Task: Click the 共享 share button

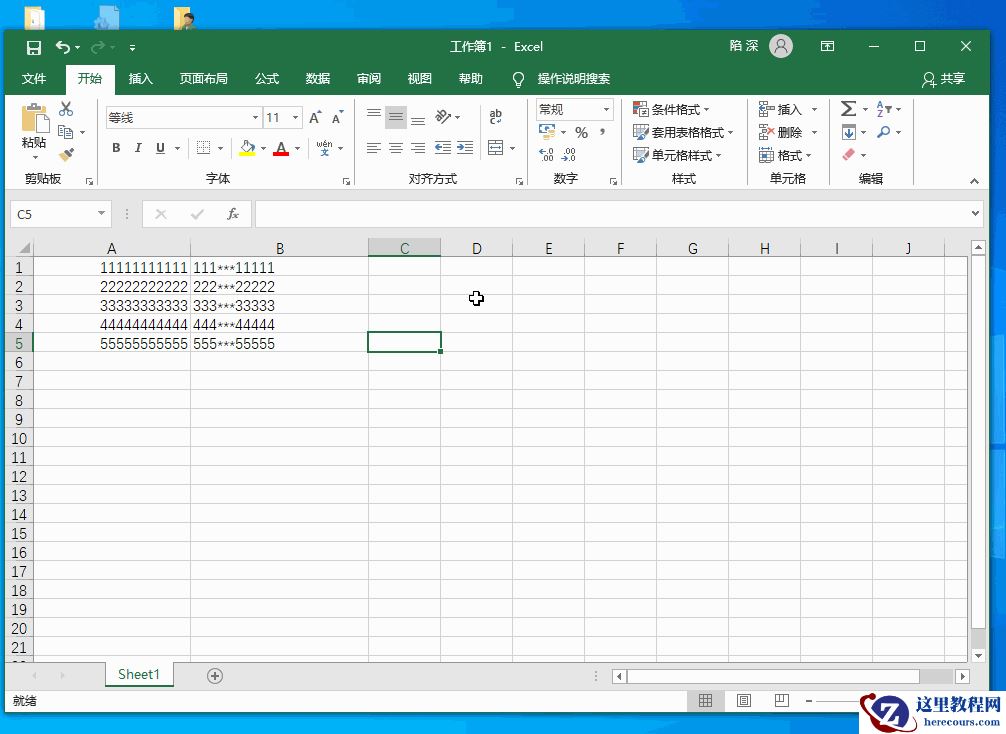Action: [944, 79]
